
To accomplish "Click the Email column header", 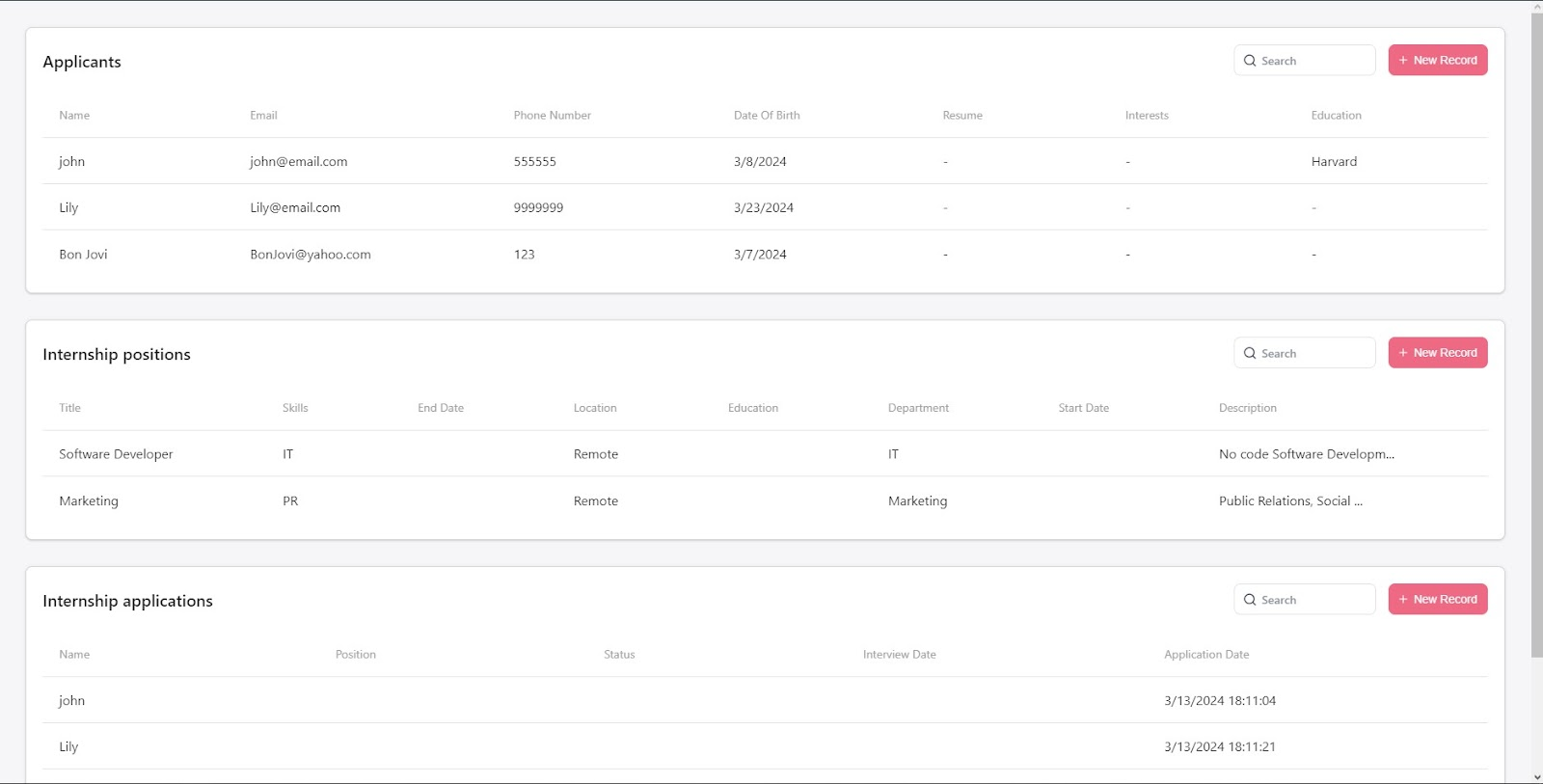I will [263, 115].
